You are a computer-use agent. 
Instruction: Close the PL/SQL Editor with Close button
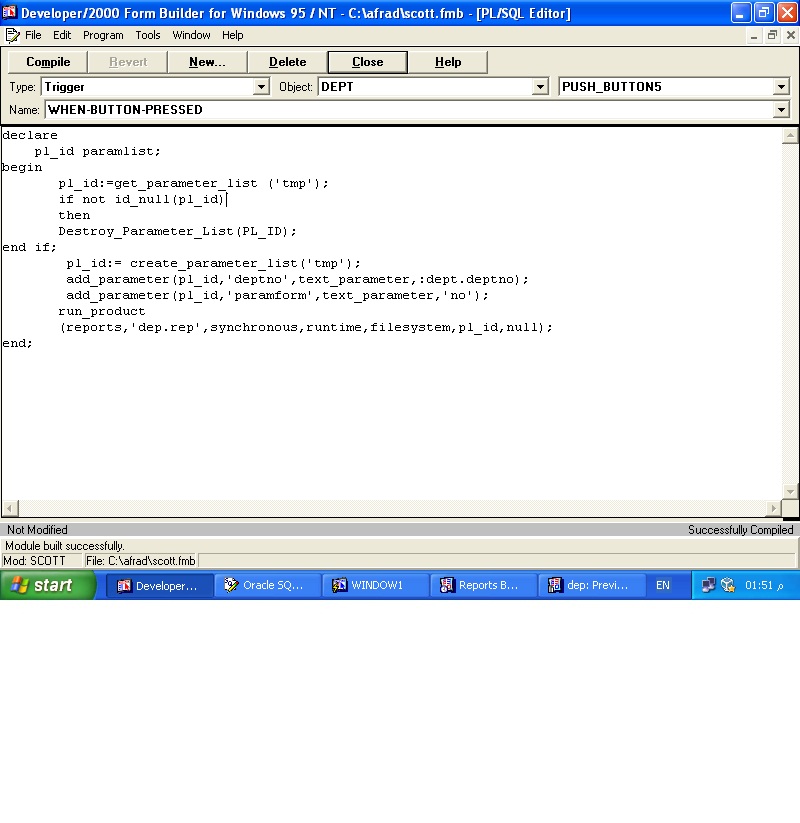pos(367,62)
